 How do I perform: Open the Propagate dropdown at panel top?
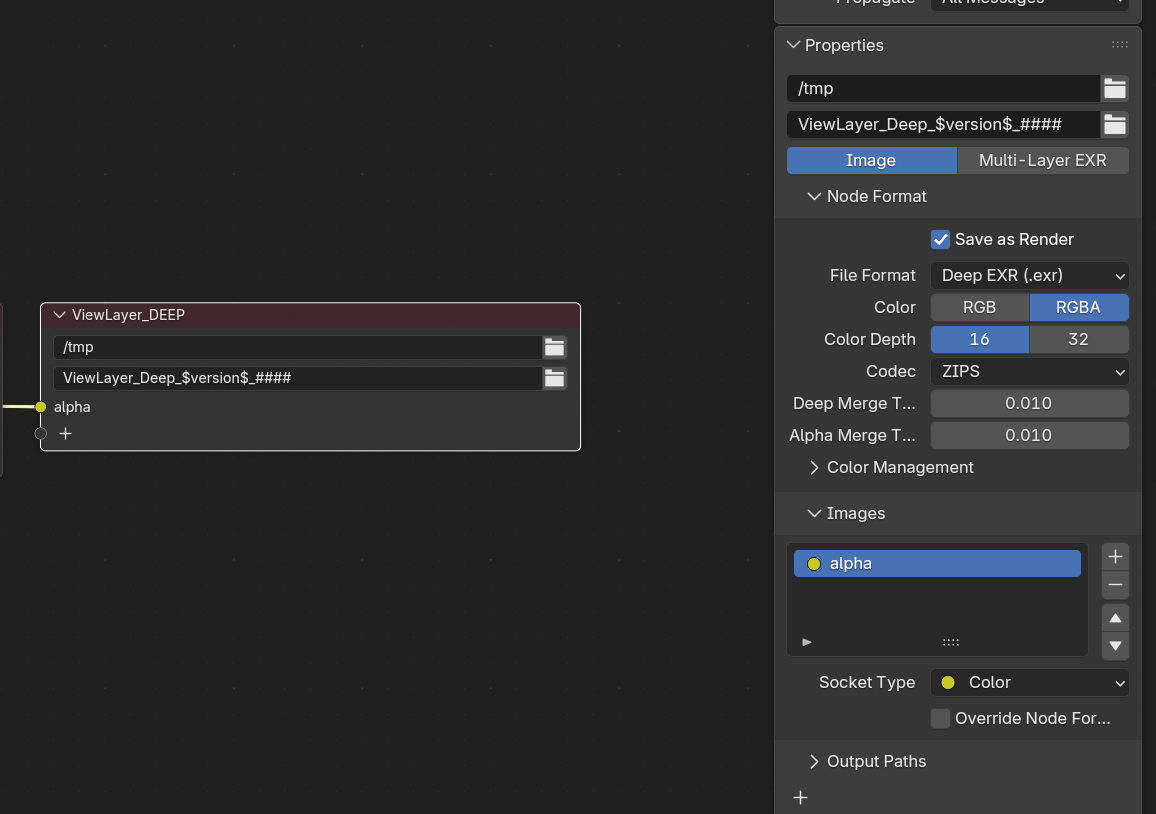1029,4
